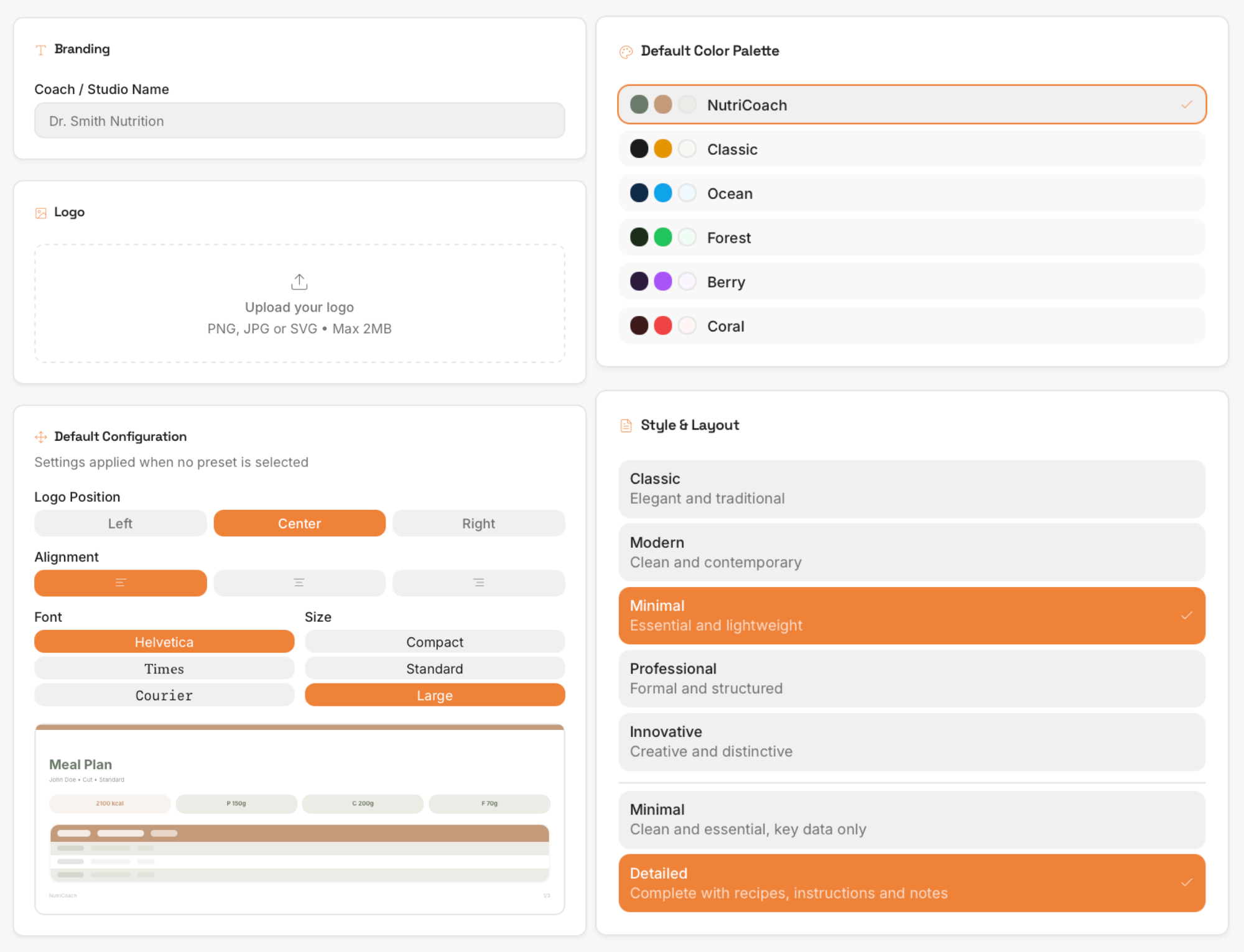Choose the Ocean color palette

(x=911, y=193)
